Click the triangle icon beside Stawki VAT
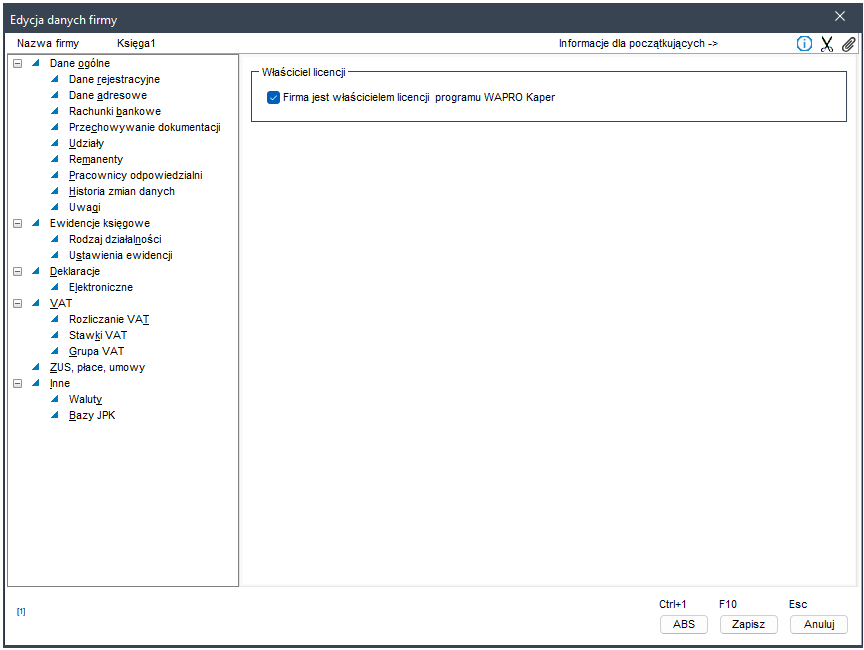This screenshot has height=650, width=864. [56, 335]
